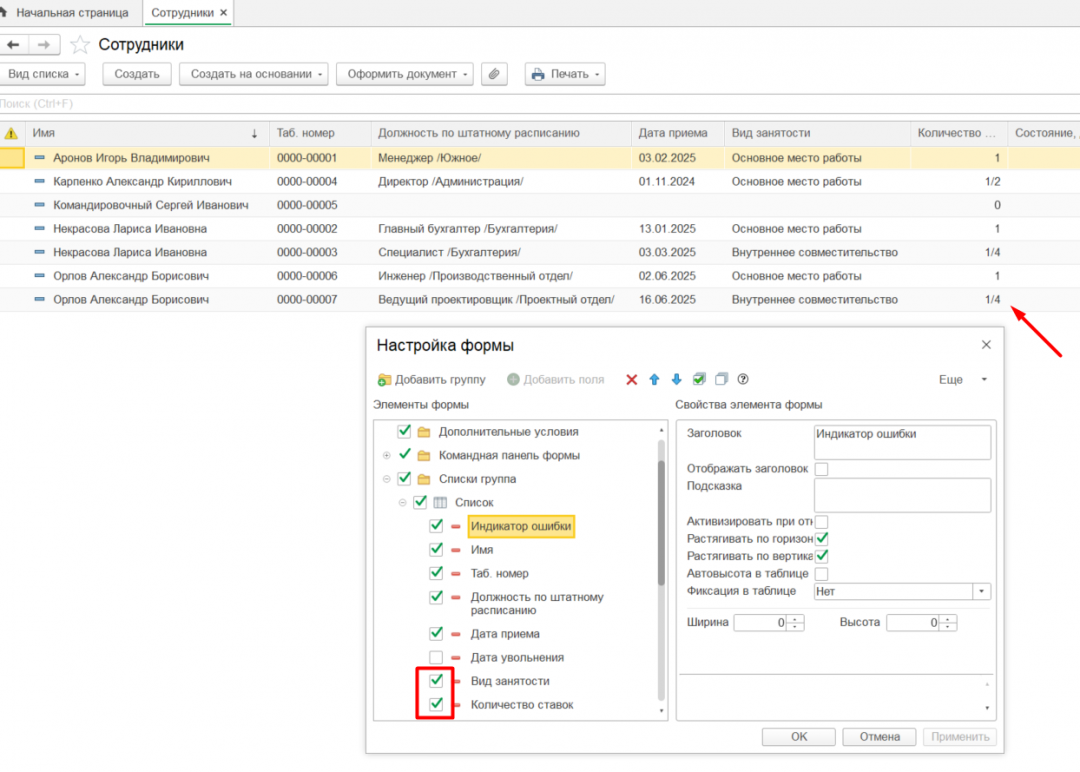Image resolution: width=1080 pixels, height=772 pixels.
Task: Click the warning triangle column header
Action: tap(11, 133)
